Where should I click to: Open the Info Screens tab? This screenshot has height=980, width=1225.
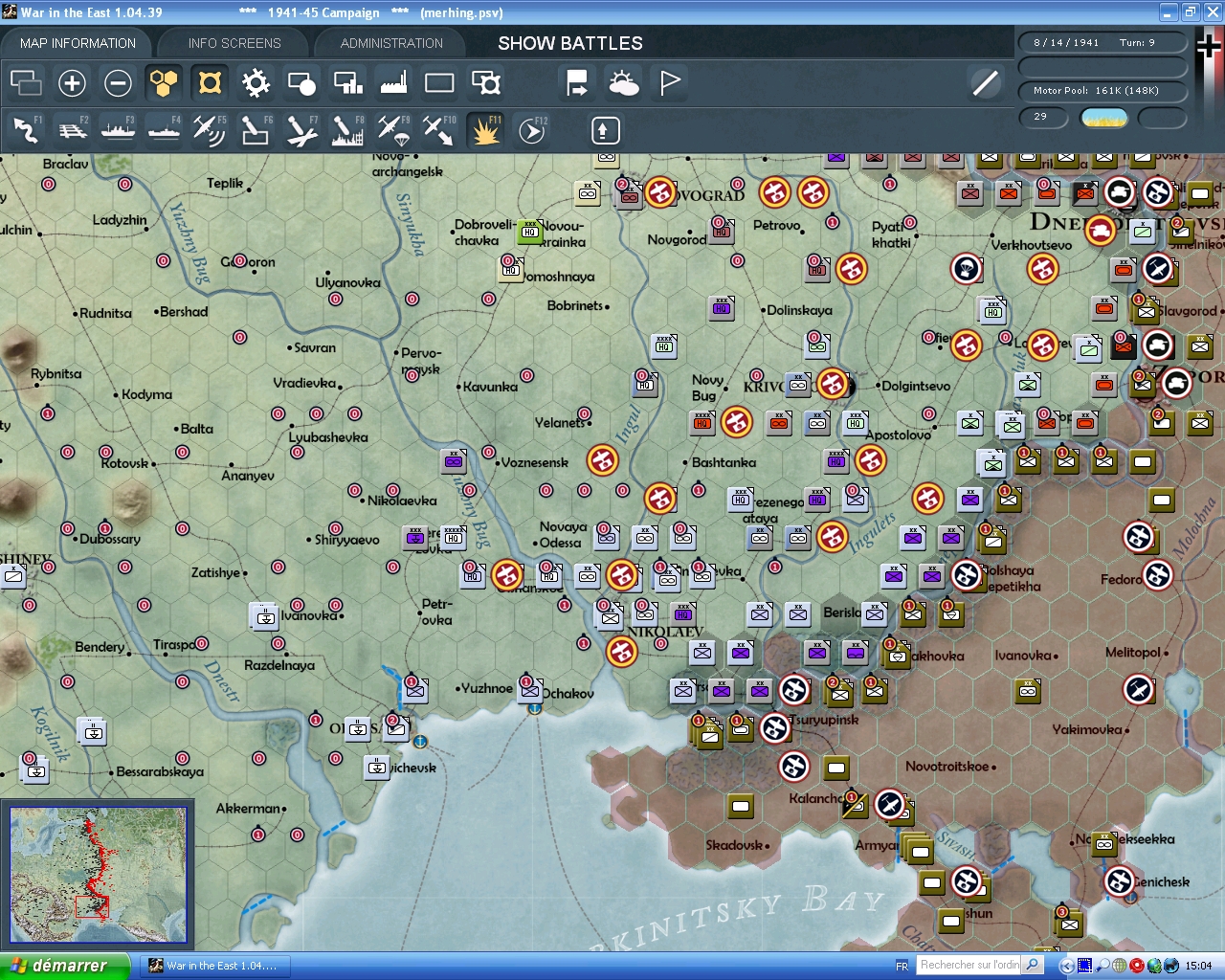[234, 43]
